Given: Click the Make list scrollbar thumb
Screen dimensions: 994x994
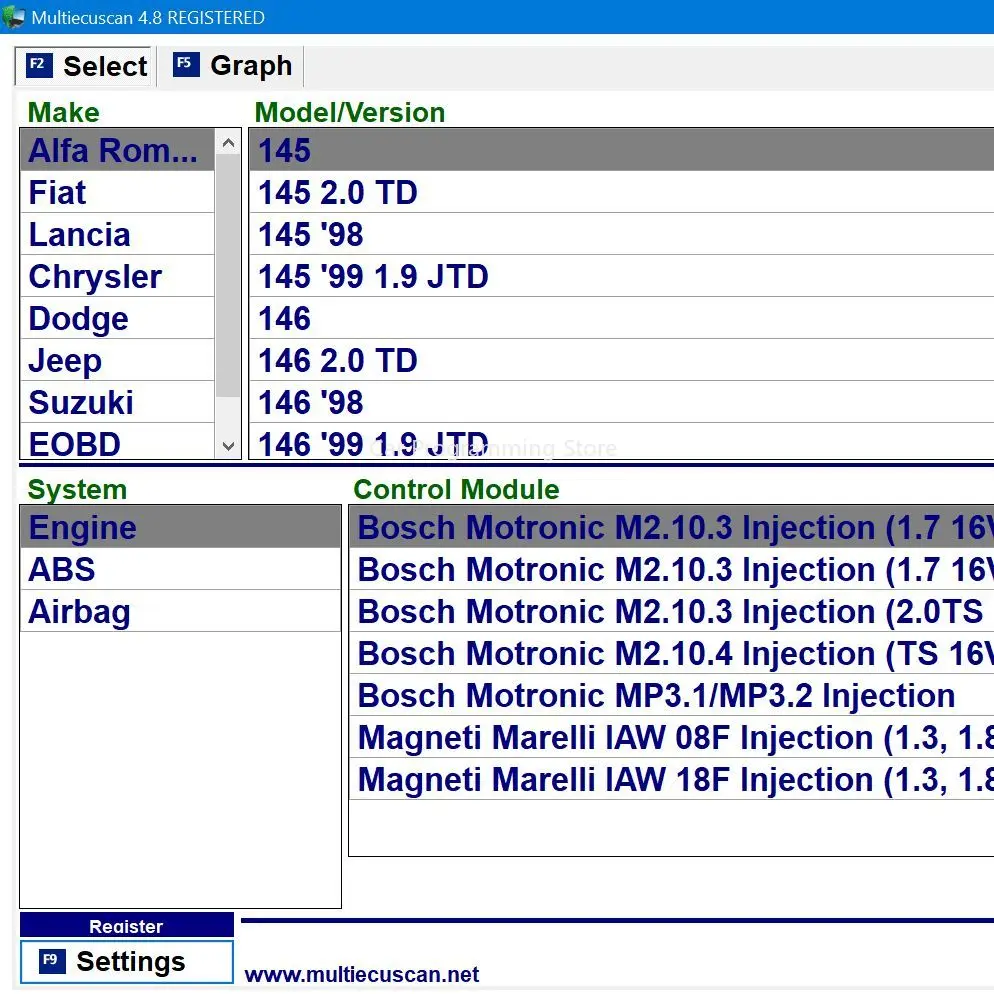Looking at the screenshot, I should tap(228, 276).
